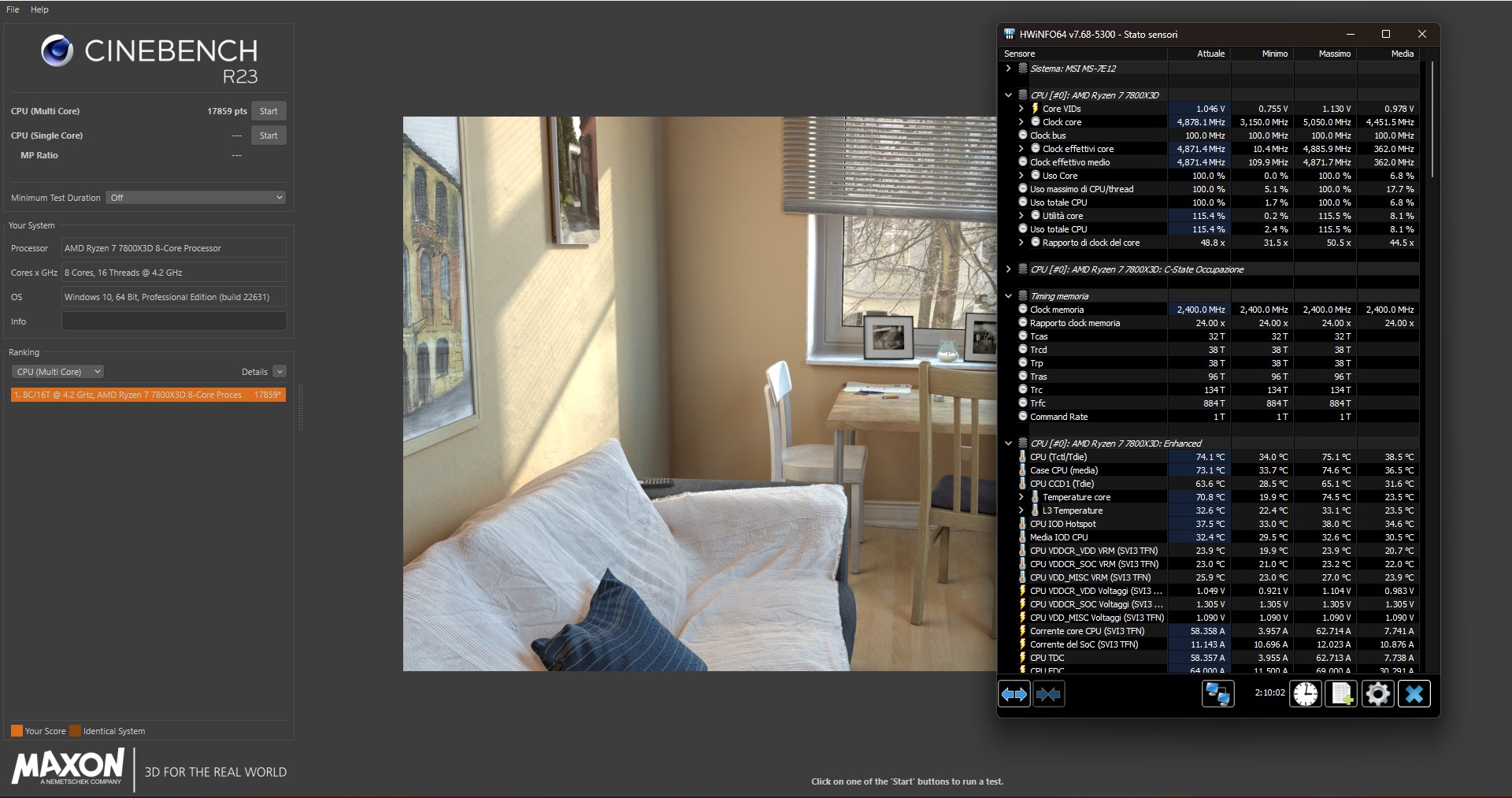Open the File menu

[13, 9]
